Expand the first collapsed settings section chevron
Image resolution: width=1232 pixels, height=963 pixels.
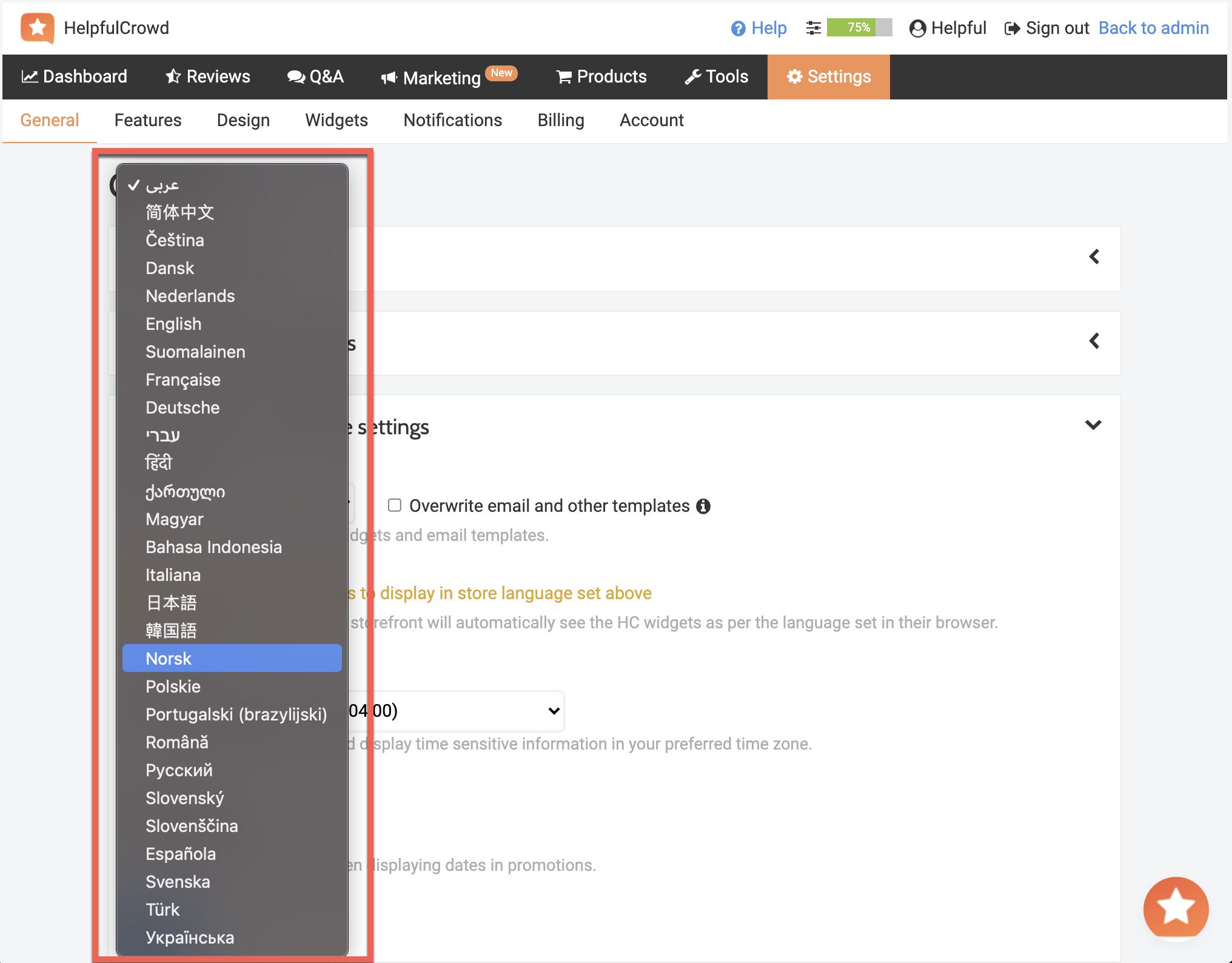coord(1094,256)
